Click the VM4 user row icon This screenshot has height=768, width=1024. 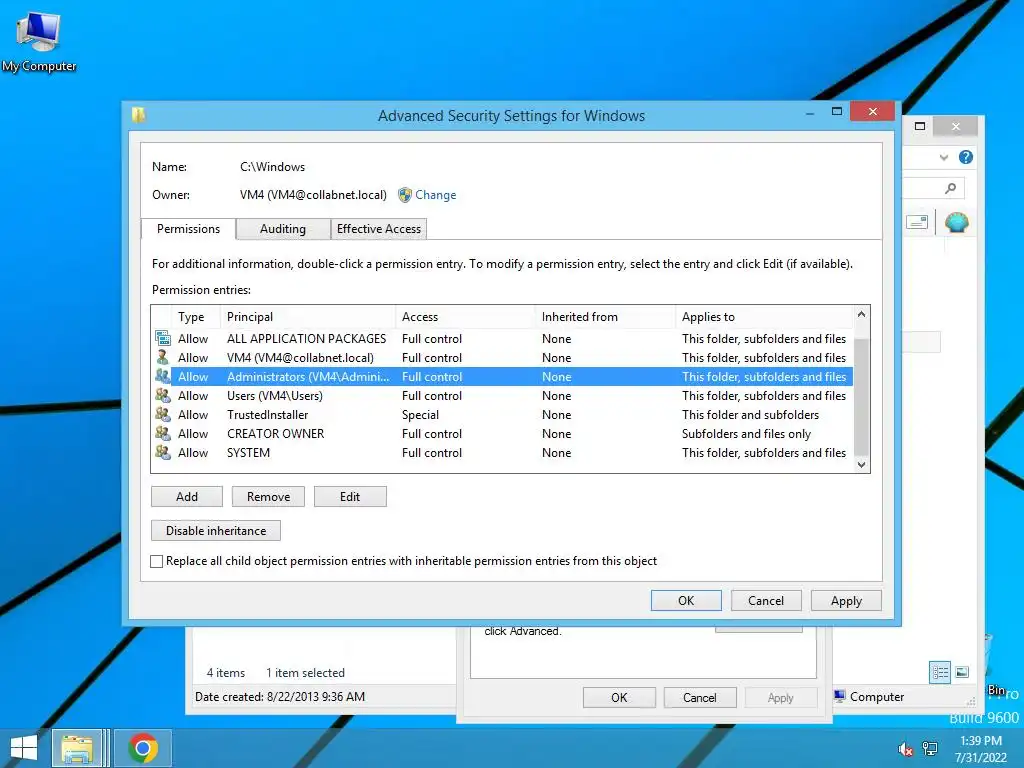tap(163, 357)
